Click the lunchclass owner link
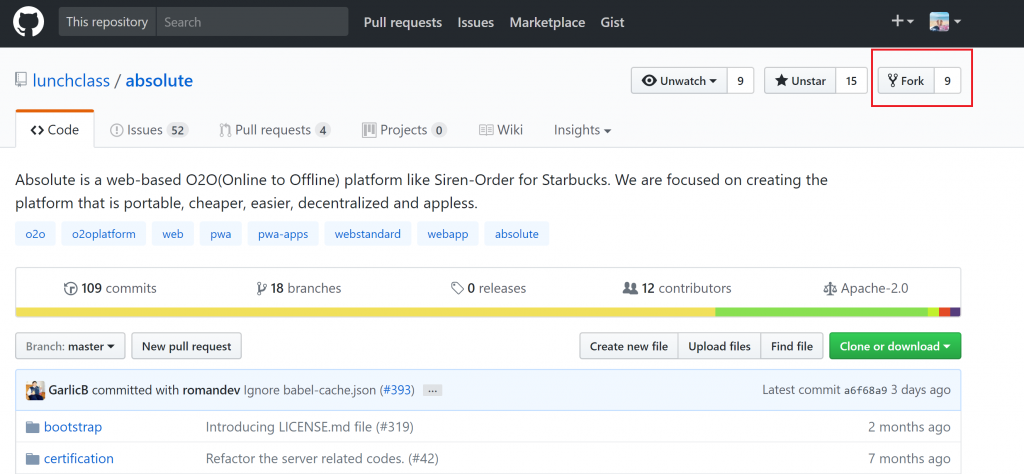Viewport: 1024px width, 474px height. pos(71,81)
